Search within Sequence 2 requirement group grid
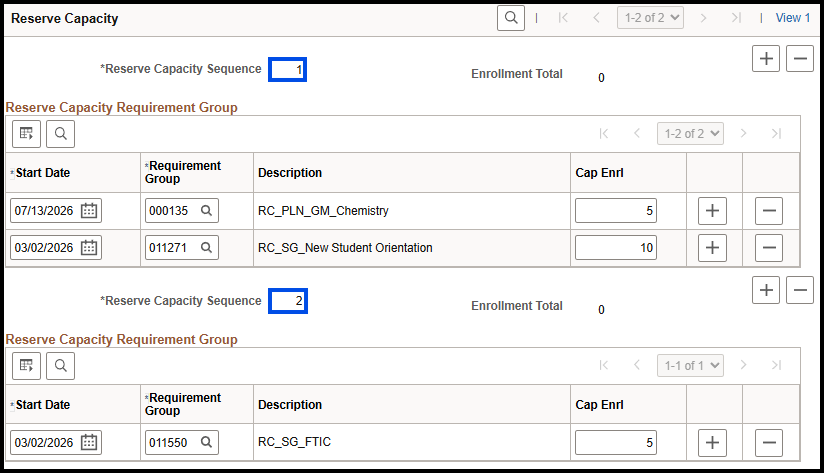Viewport: 824px width, 473px height. coord(60,365)
